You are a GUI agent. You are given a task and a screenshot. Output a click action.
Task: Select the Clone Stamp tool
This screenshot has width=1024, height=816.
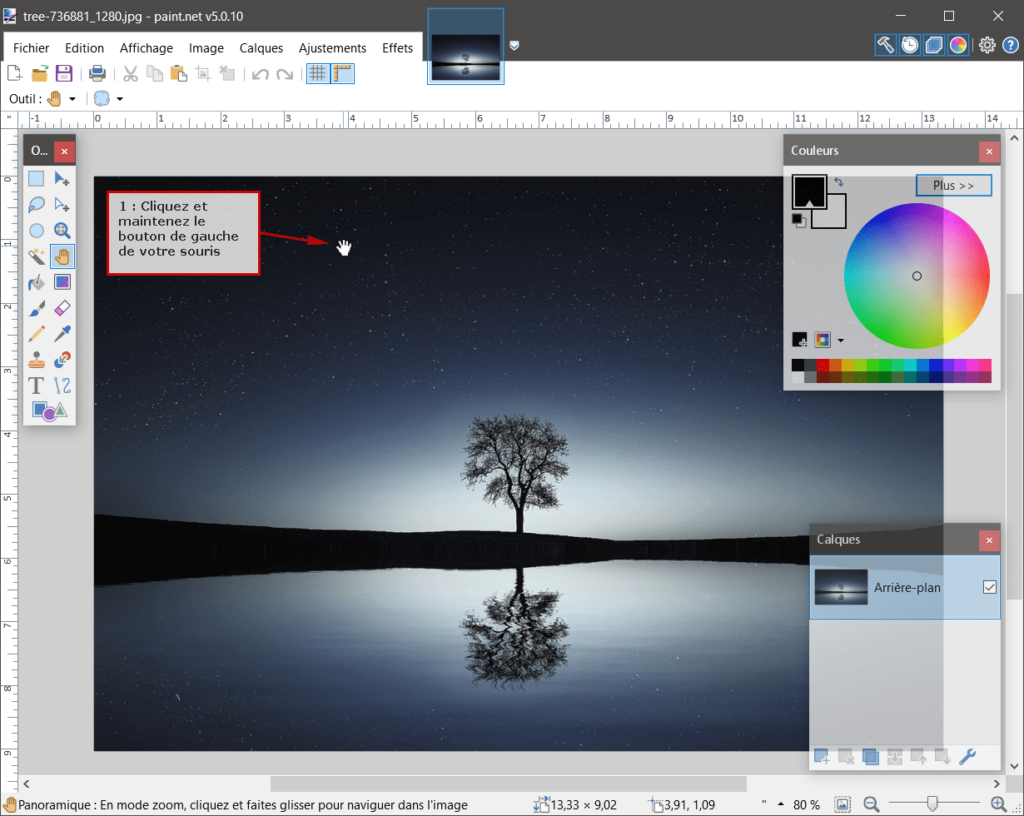click(36, 359)
